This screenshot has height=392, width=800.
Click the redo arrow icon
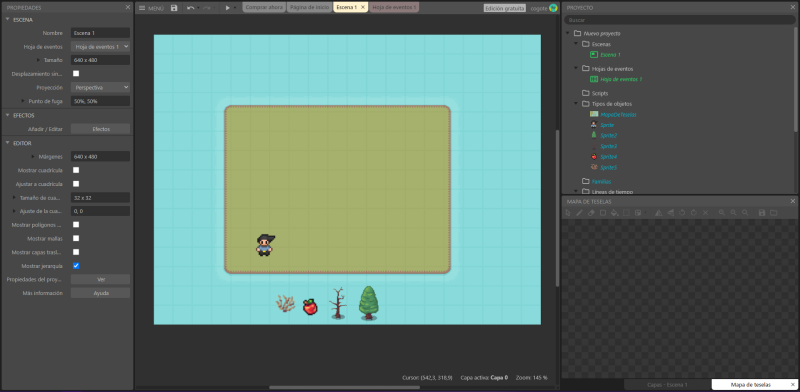click(x=206, y=8)
